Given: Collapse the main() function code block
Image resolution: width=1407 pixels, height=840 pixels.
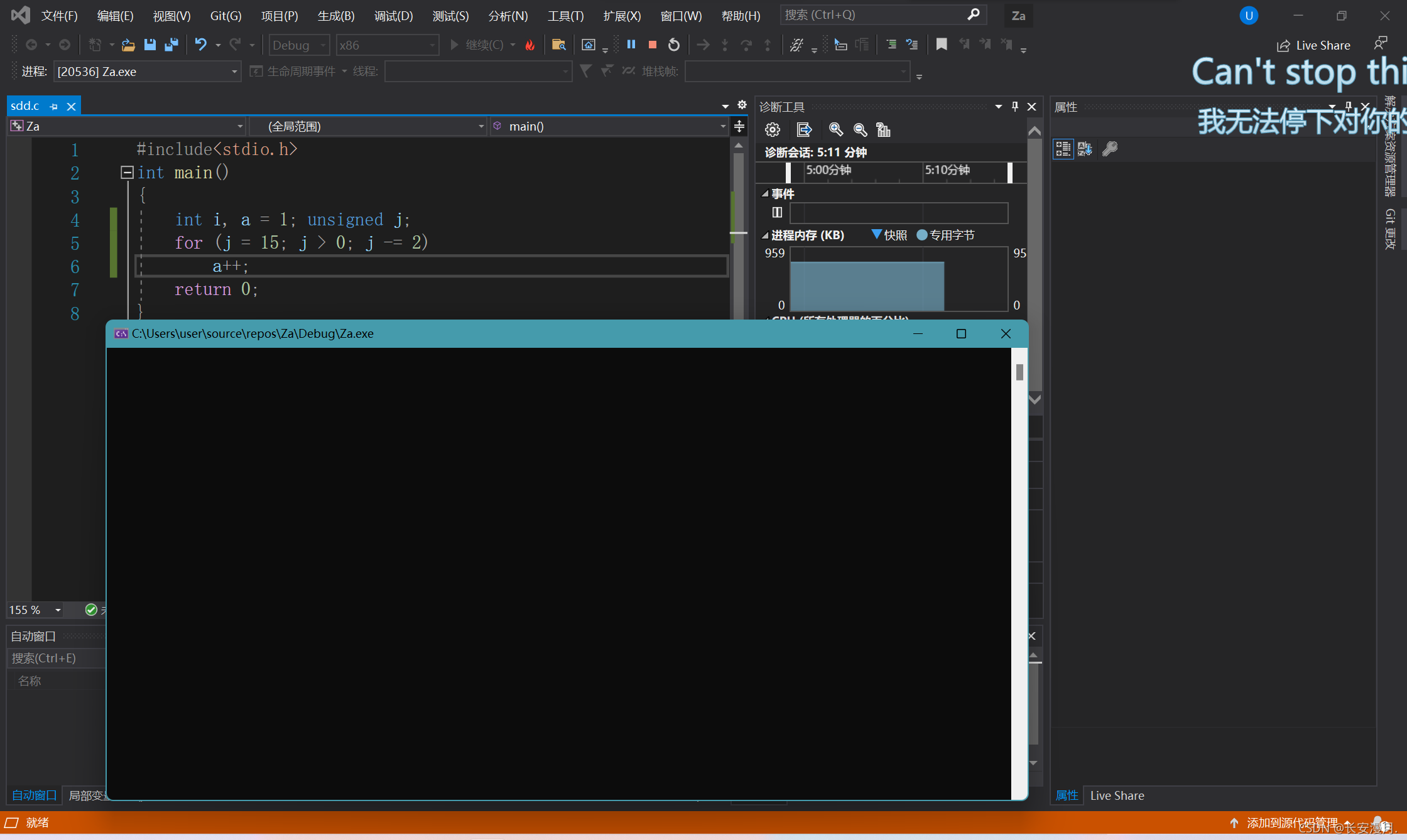Looking at the screenshot, I should [x=127, y=172].
